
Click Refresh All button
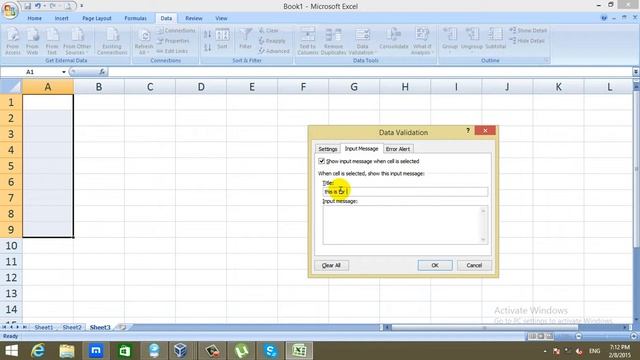[144, 41]
